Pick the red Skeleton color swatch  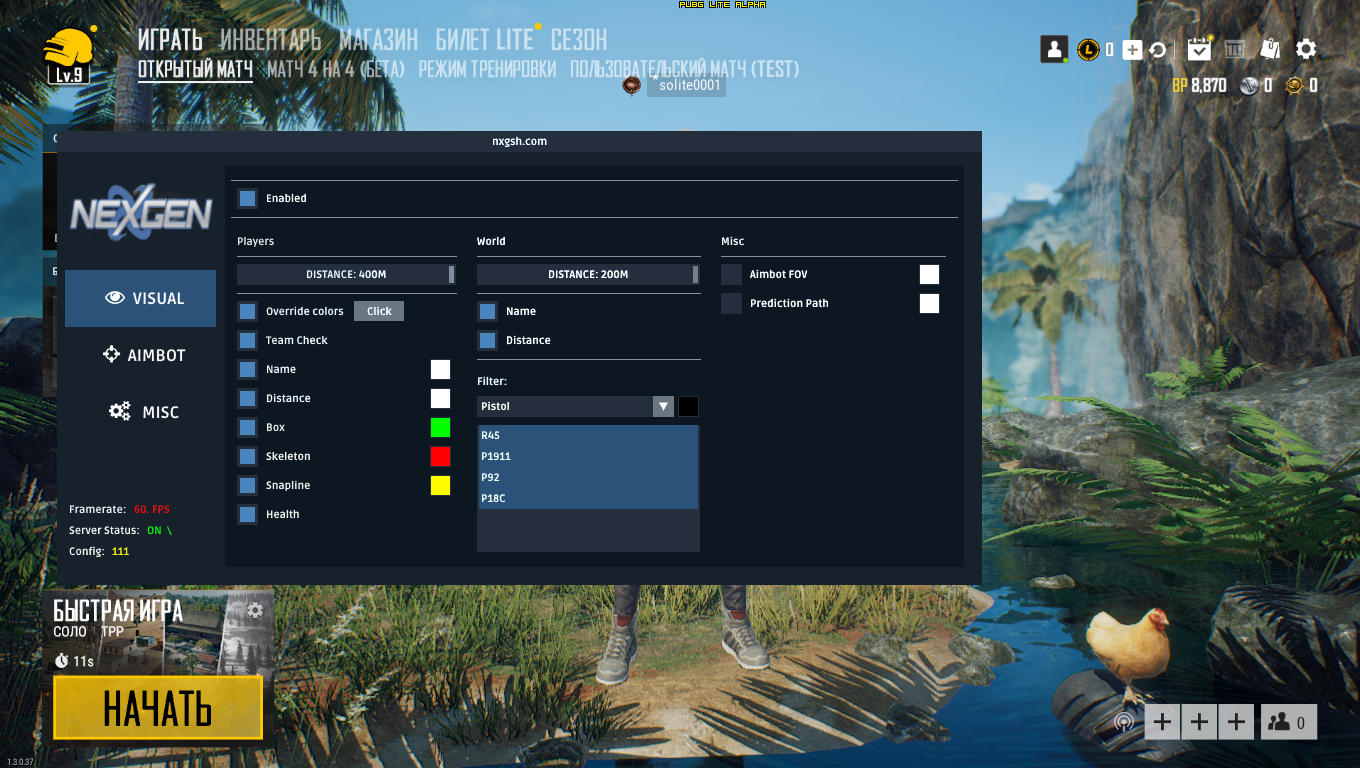(x=440, y=456)
